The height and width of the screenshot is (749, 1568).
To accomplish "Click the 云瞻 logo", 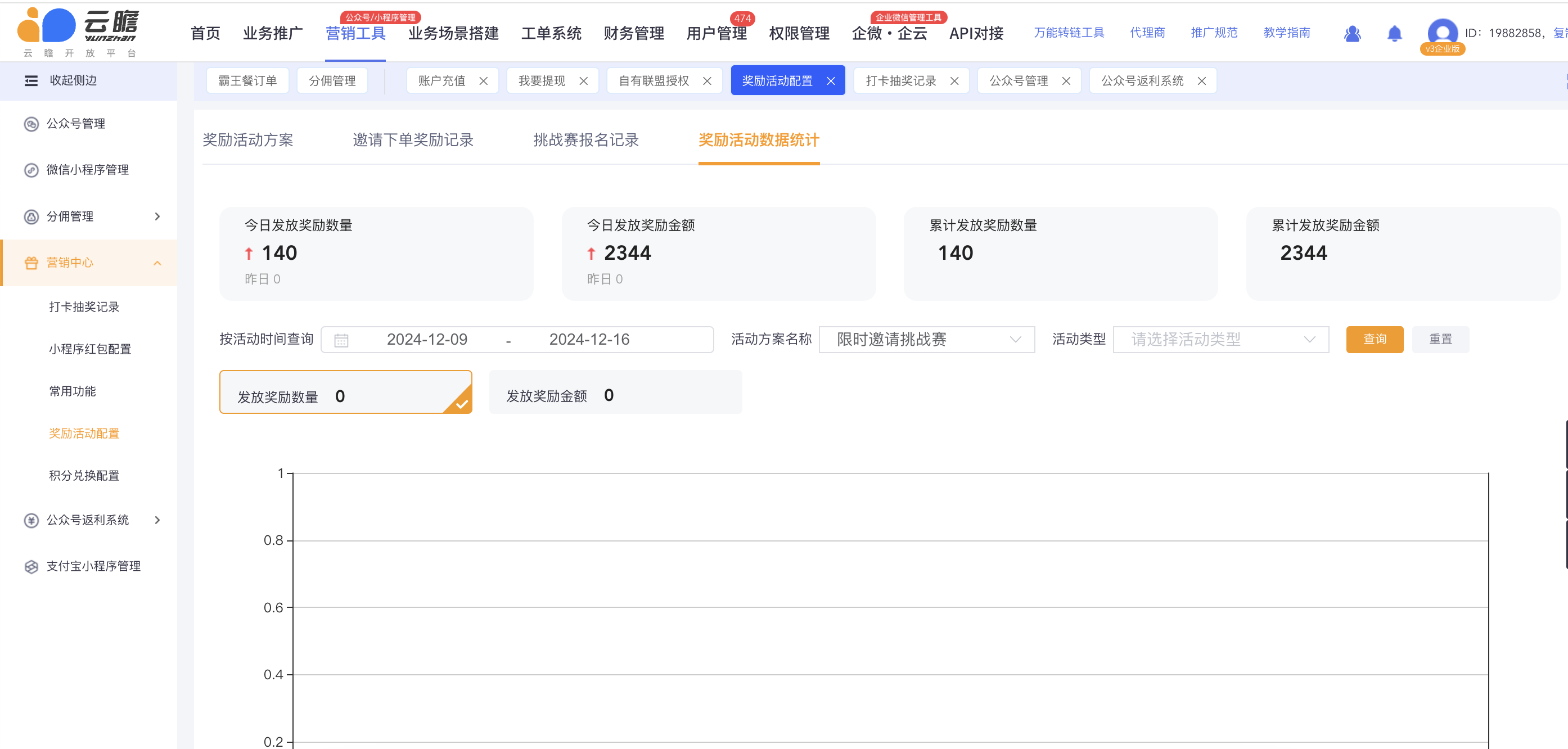I will [x=78, y=32].
